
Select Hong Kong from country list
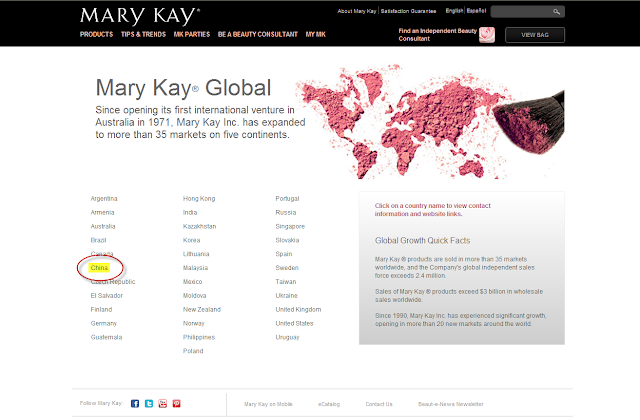point(199,199)
